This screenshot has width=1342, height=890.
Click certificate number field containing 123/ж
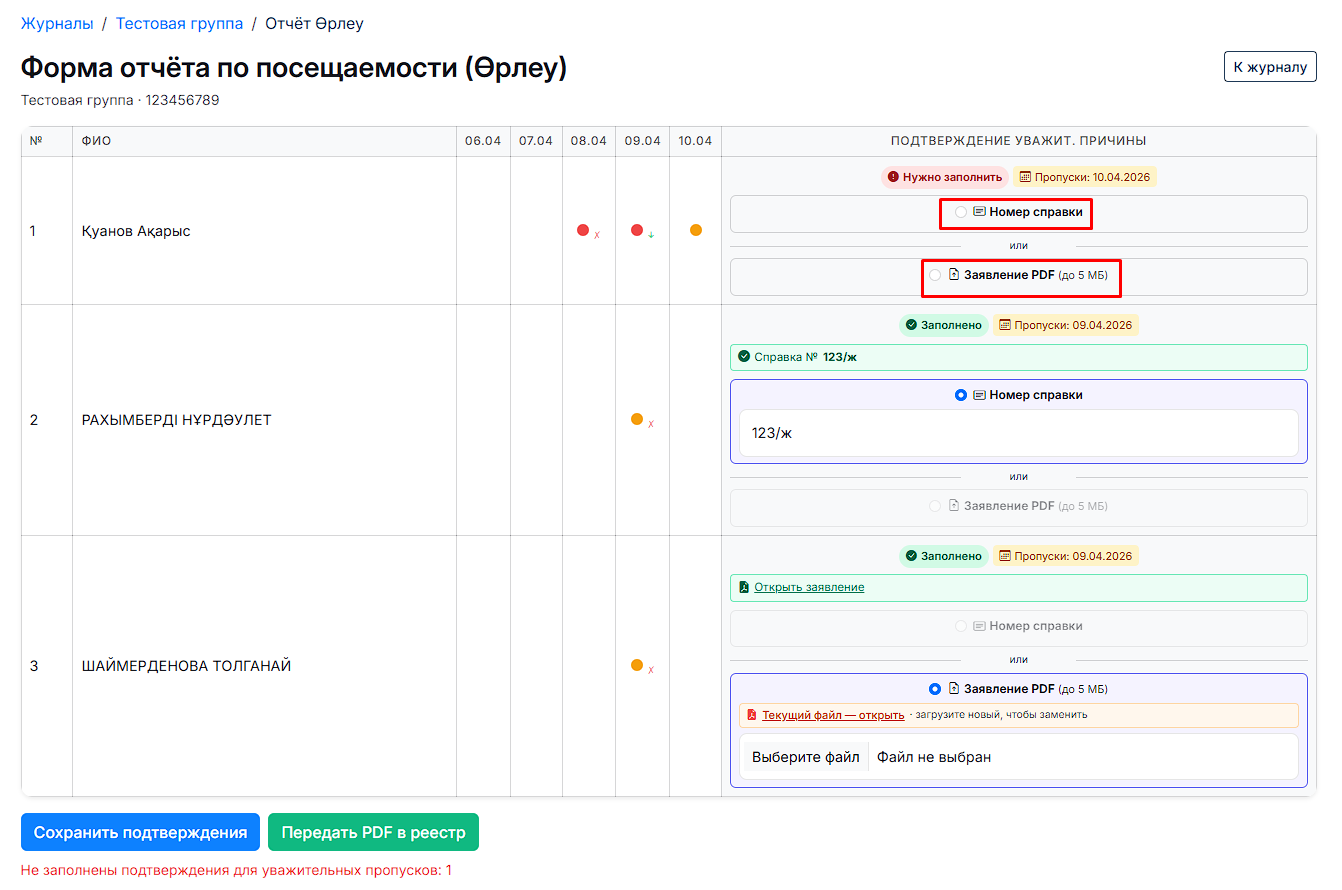click(x=1018, y=433)
